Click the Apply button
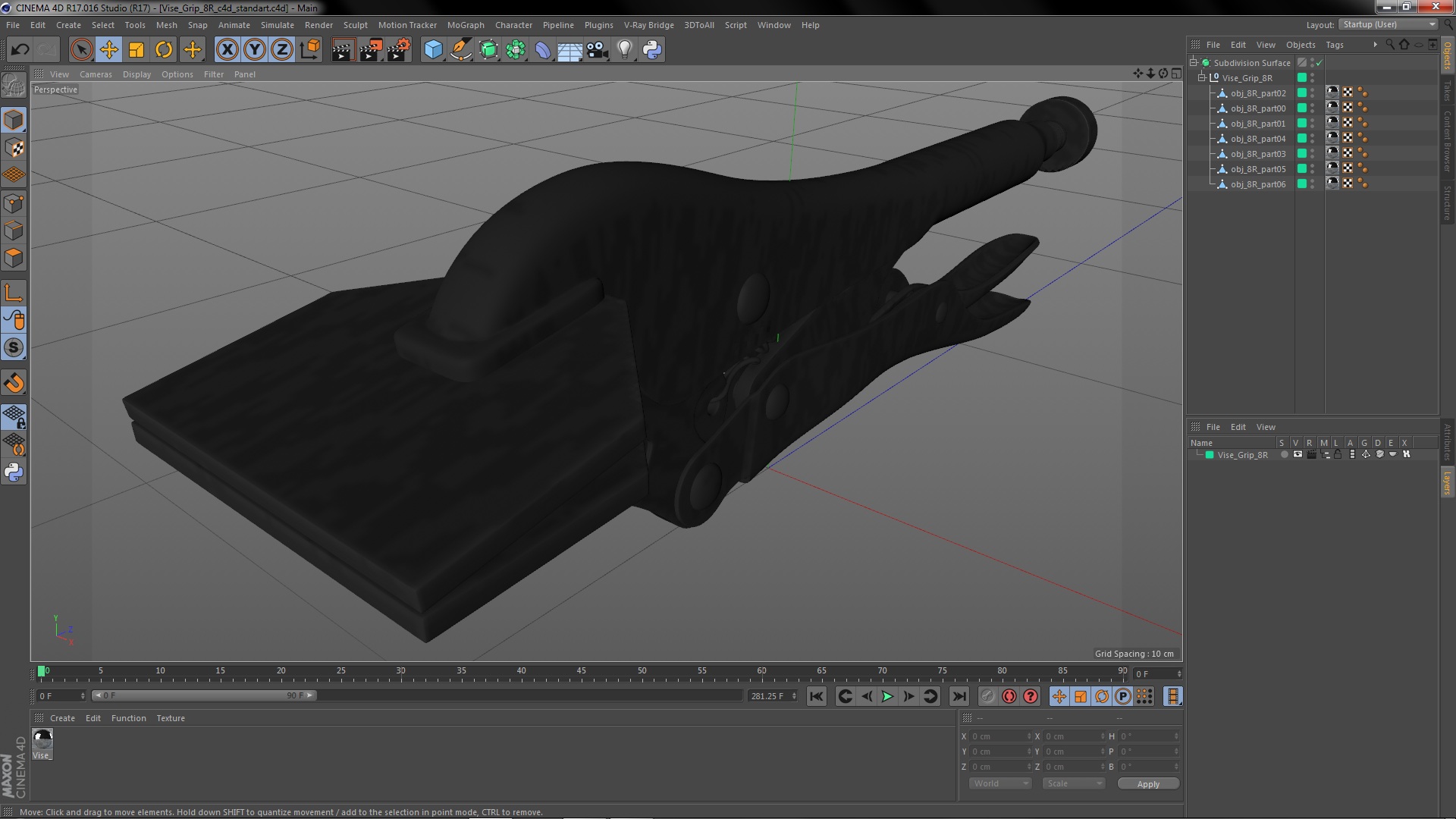Image resolution: width=1456 pixels, height=819 pixels. pyautogui.click(x=1148, y=783)
